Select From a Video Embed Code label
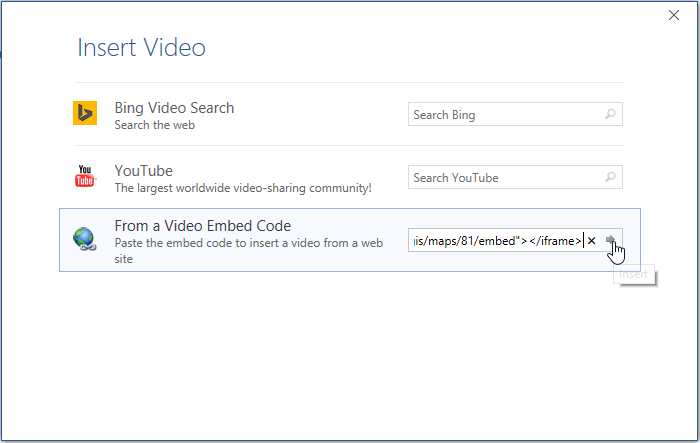 (203, 226)
